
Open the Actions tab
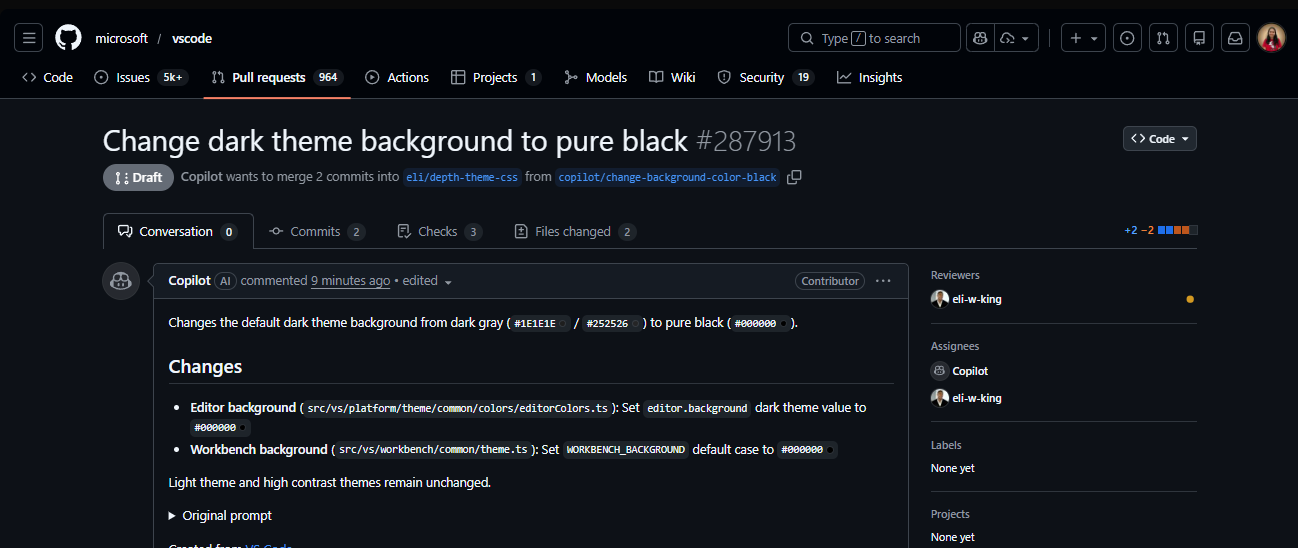click(x=397, y=77)
